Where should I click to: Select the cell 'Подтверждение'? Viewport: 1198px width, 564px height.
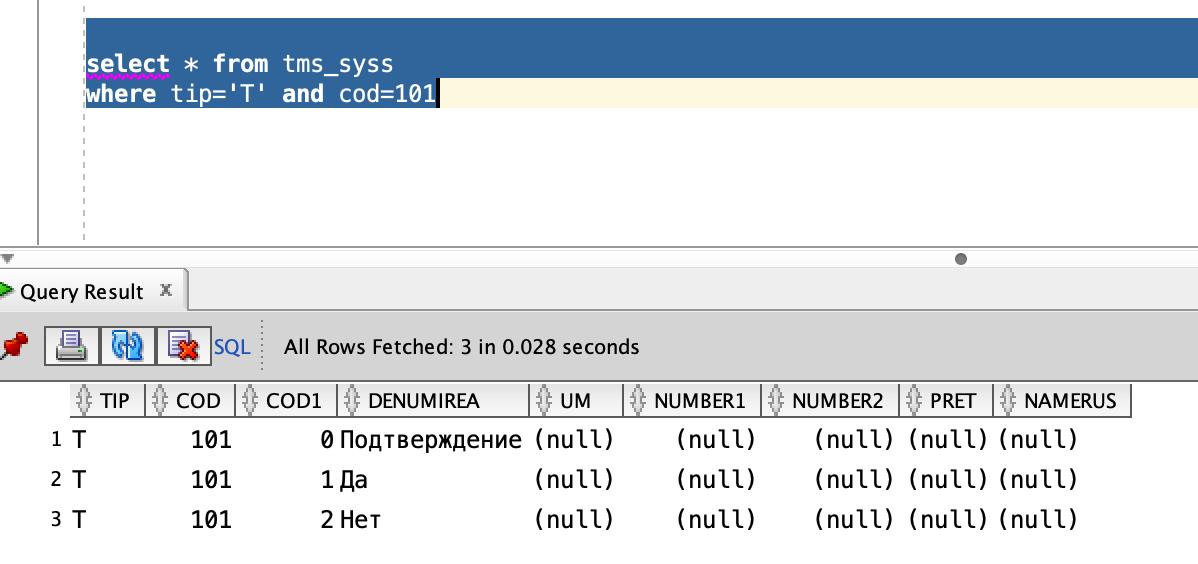pos(431,439)
